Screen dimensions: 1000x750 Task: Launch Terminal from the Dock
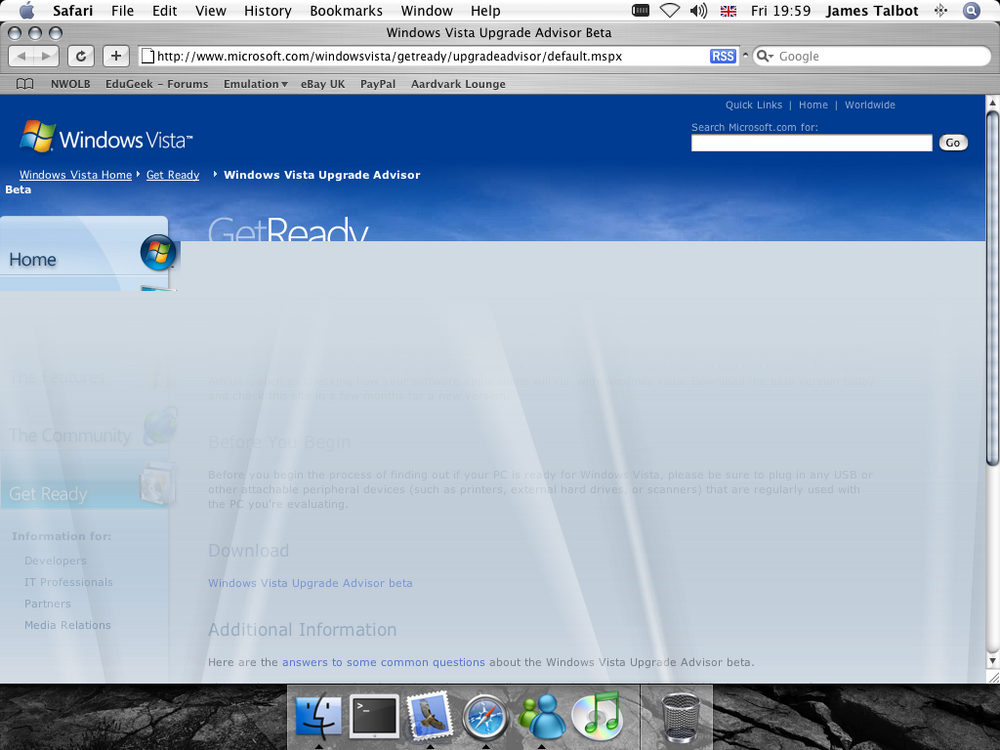[x=374, y=717]
